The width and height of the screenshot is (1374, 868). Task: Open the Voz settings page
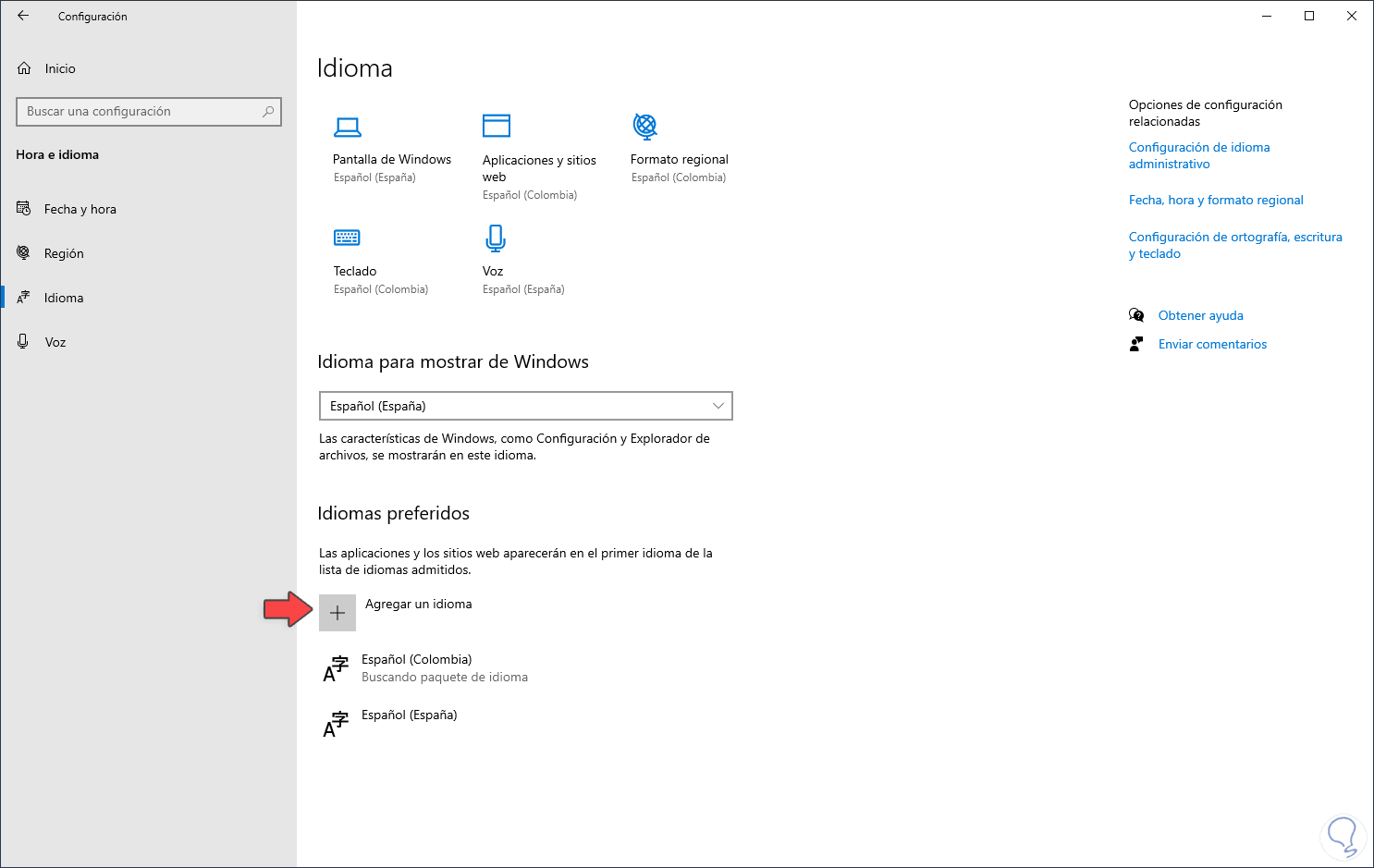(55, 342)
